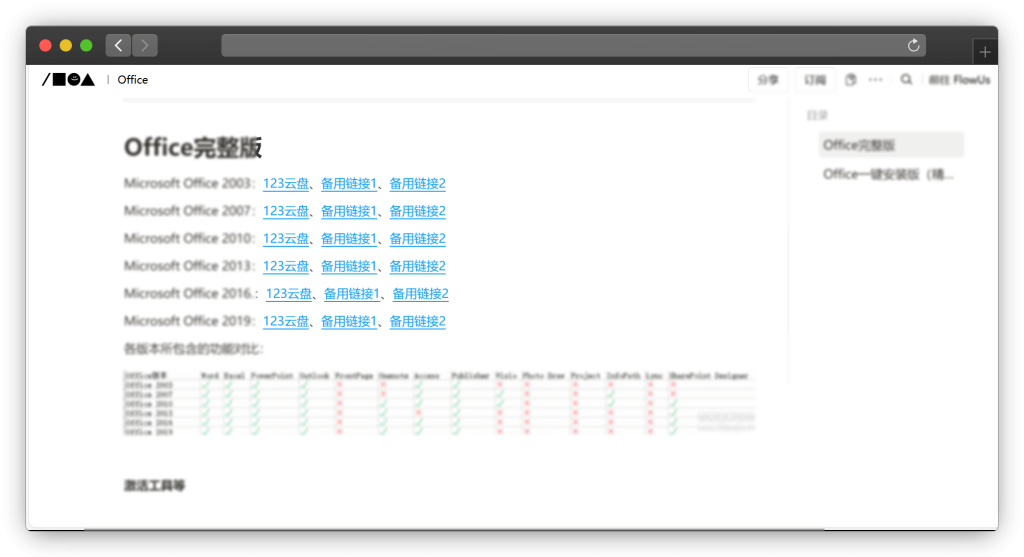Viewport: 1024px width, 557px height.
Task: Open 备用链接2 for Office 2019
Action: coord(417,321)
